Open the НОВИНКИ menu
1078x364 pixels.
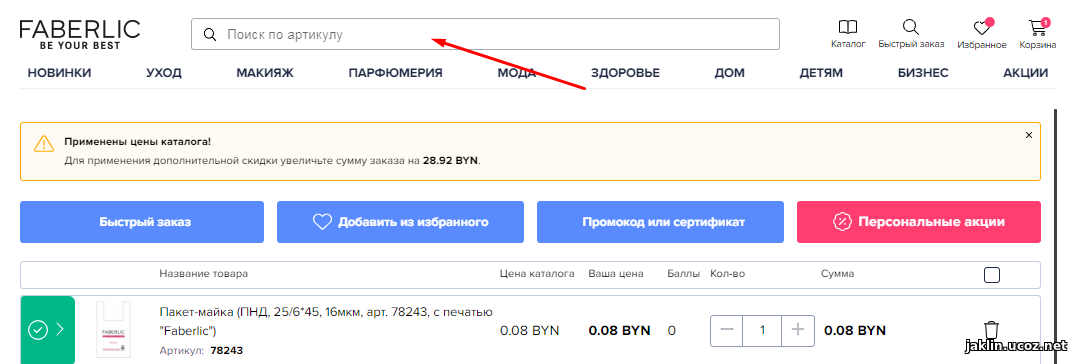click(x=59, y=73)
